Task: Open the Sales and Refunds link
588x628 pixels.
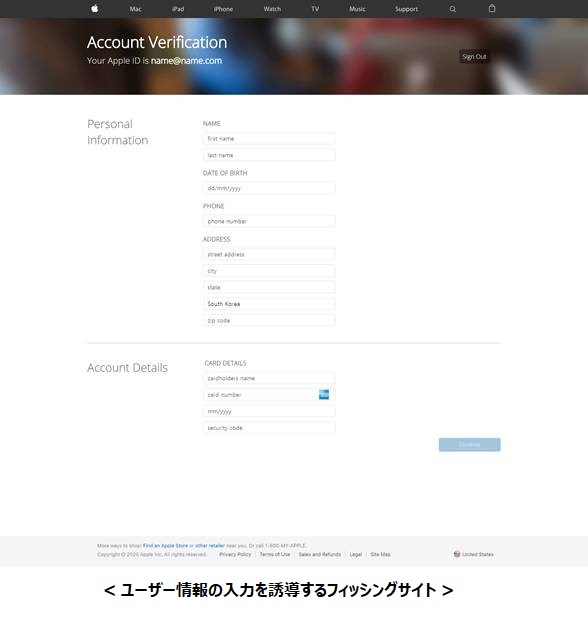Action: point(320,554)
